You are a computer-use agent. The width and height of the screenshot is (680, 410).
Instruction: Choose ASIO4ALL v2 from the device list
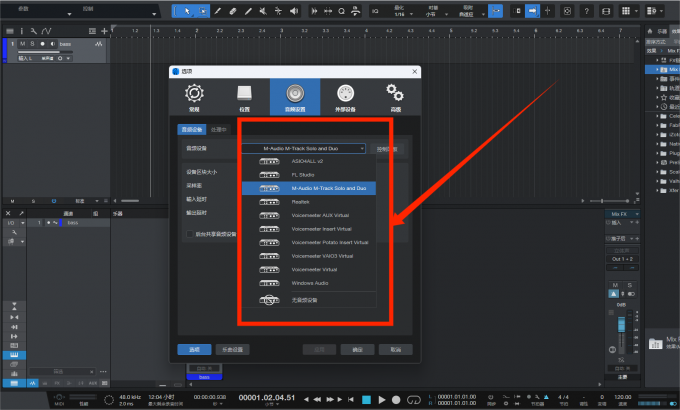[x=307, y=161]
